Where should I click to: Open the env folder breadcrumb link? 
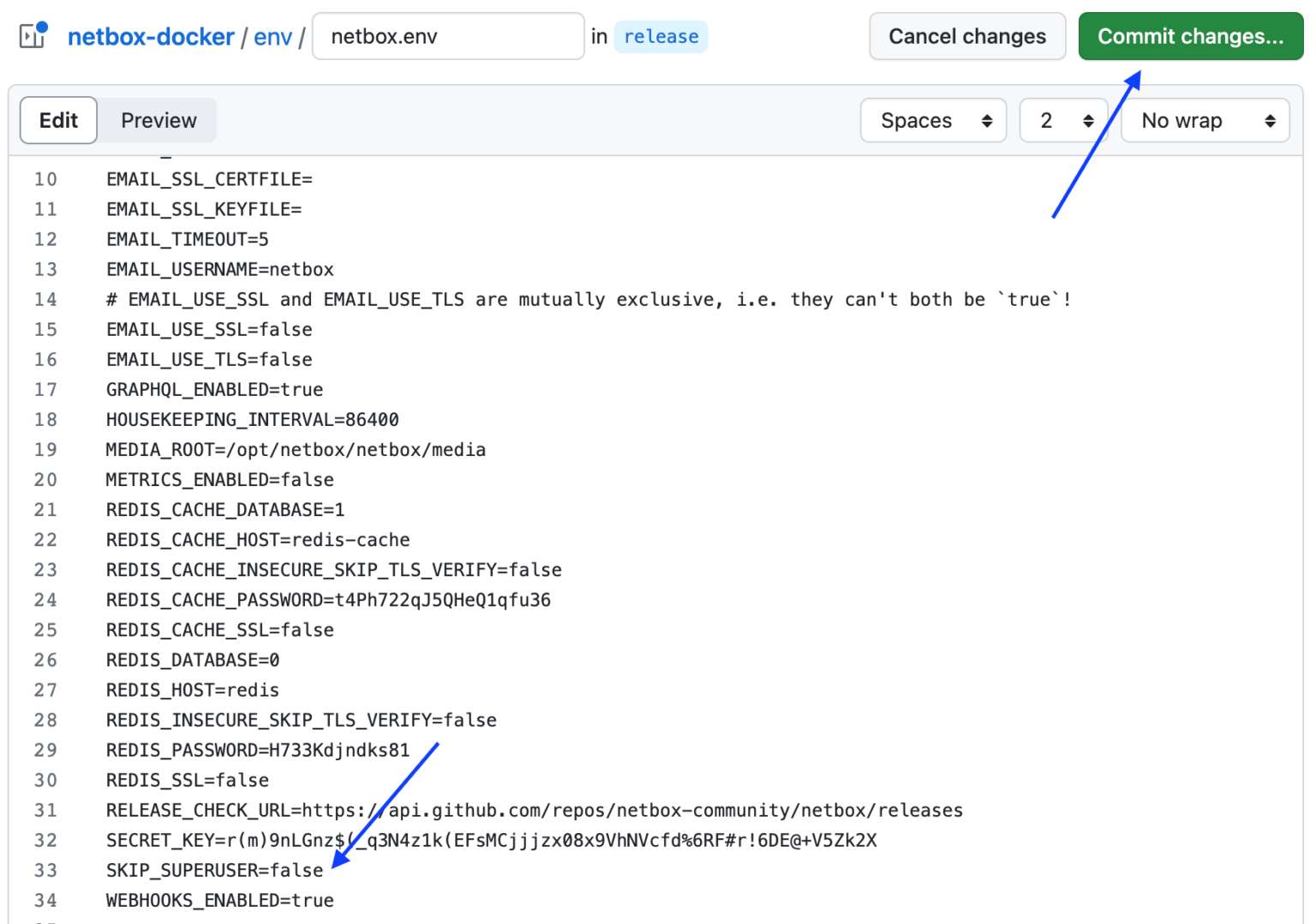(272, 36)
